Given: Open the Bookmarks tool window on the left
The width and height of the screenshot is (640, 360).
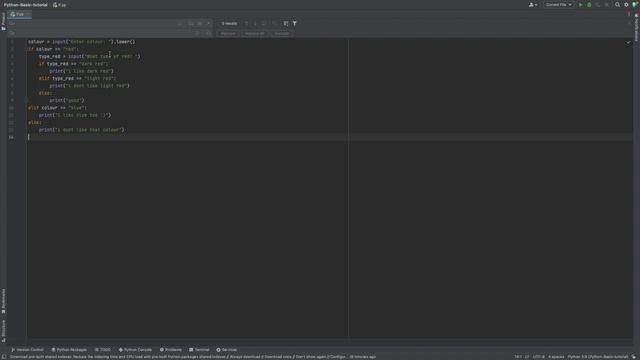Looking at the screenshot, I should pyautogui.click(x=3, y=301).
